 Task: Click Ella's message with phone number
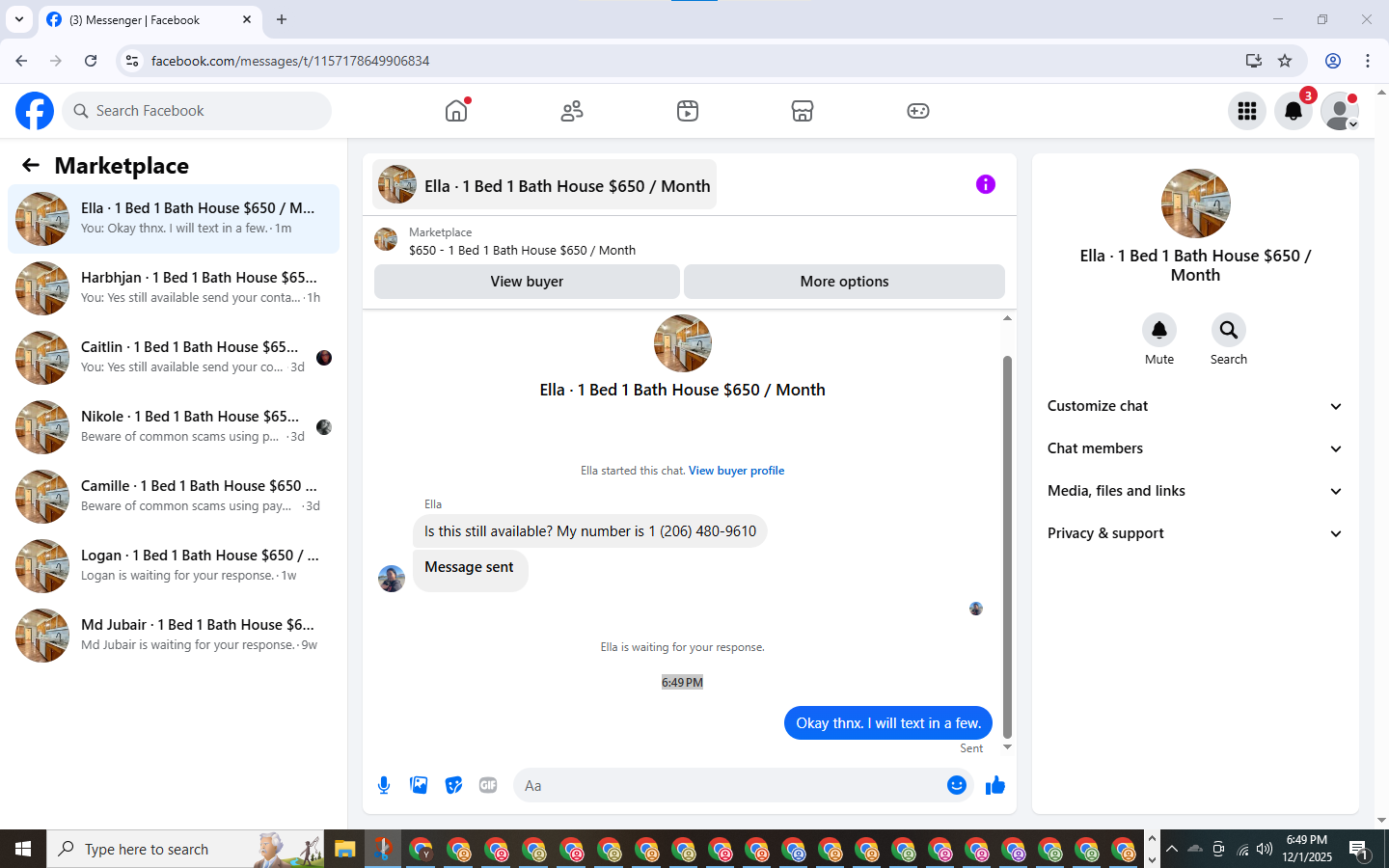coord(590,531)
